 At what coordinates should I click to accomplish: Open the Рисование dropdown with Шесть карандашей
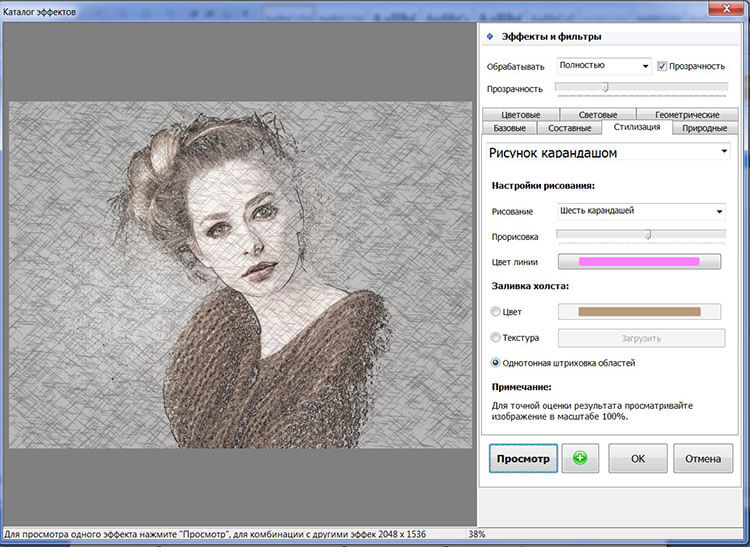tap(640, 211)
